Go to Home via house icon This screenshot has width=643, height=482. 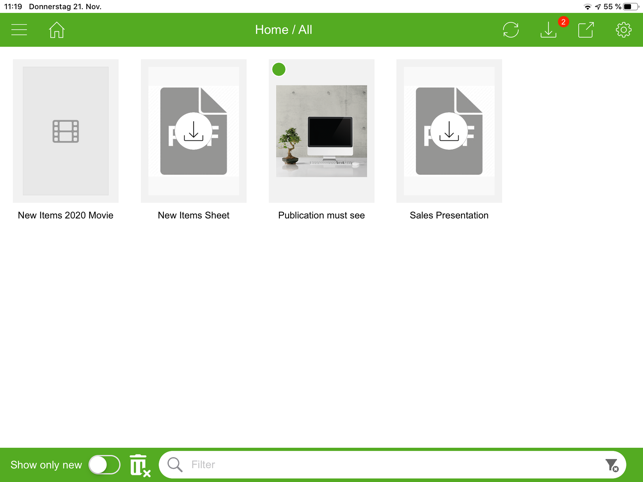(57, 30)
